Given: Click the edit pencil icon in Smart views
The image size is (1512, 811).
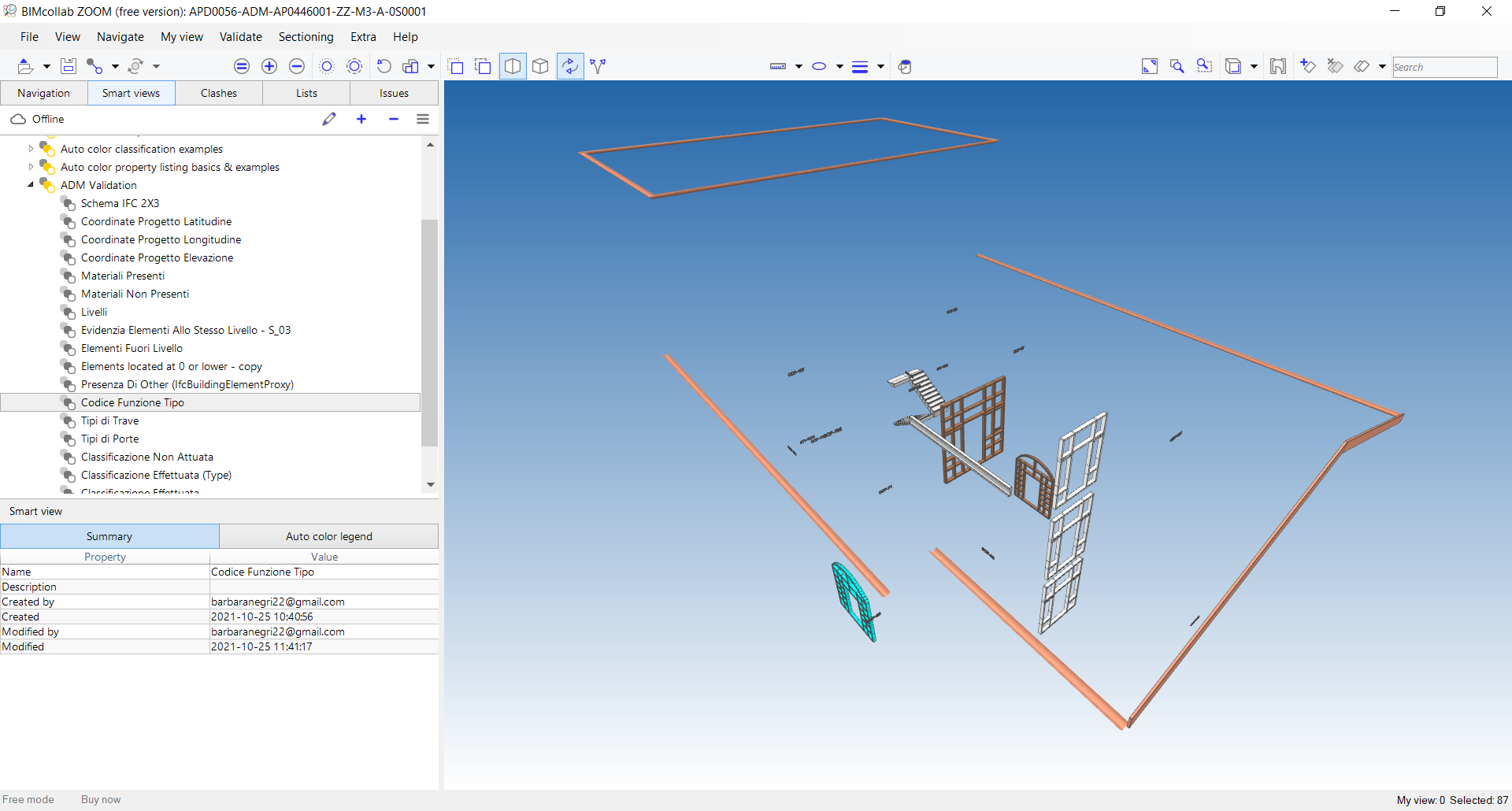Looking at the screenshot, I should tap(329, 119).
